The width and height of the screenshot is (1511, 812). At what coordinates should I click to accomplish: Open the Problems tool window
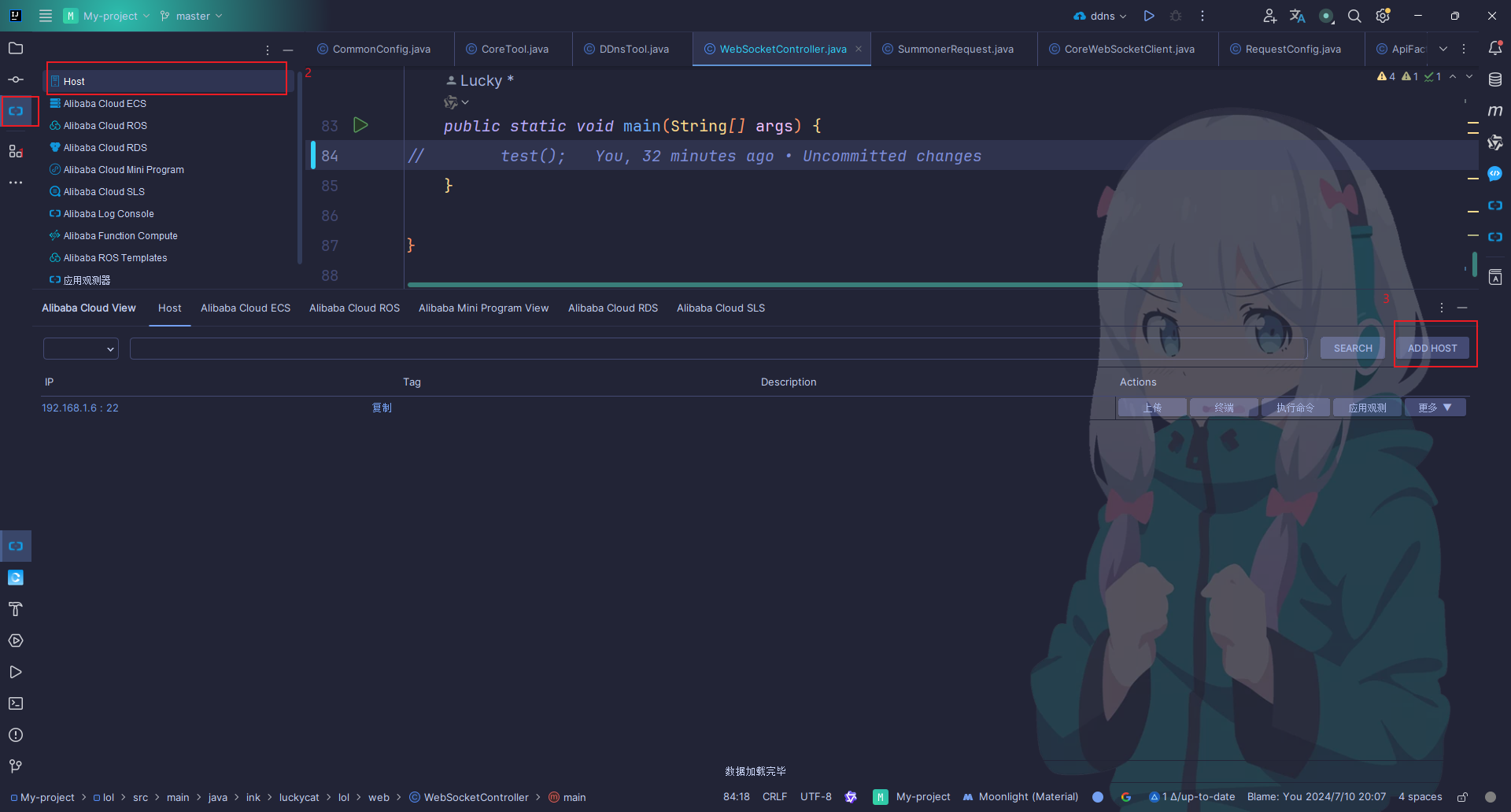16,734
